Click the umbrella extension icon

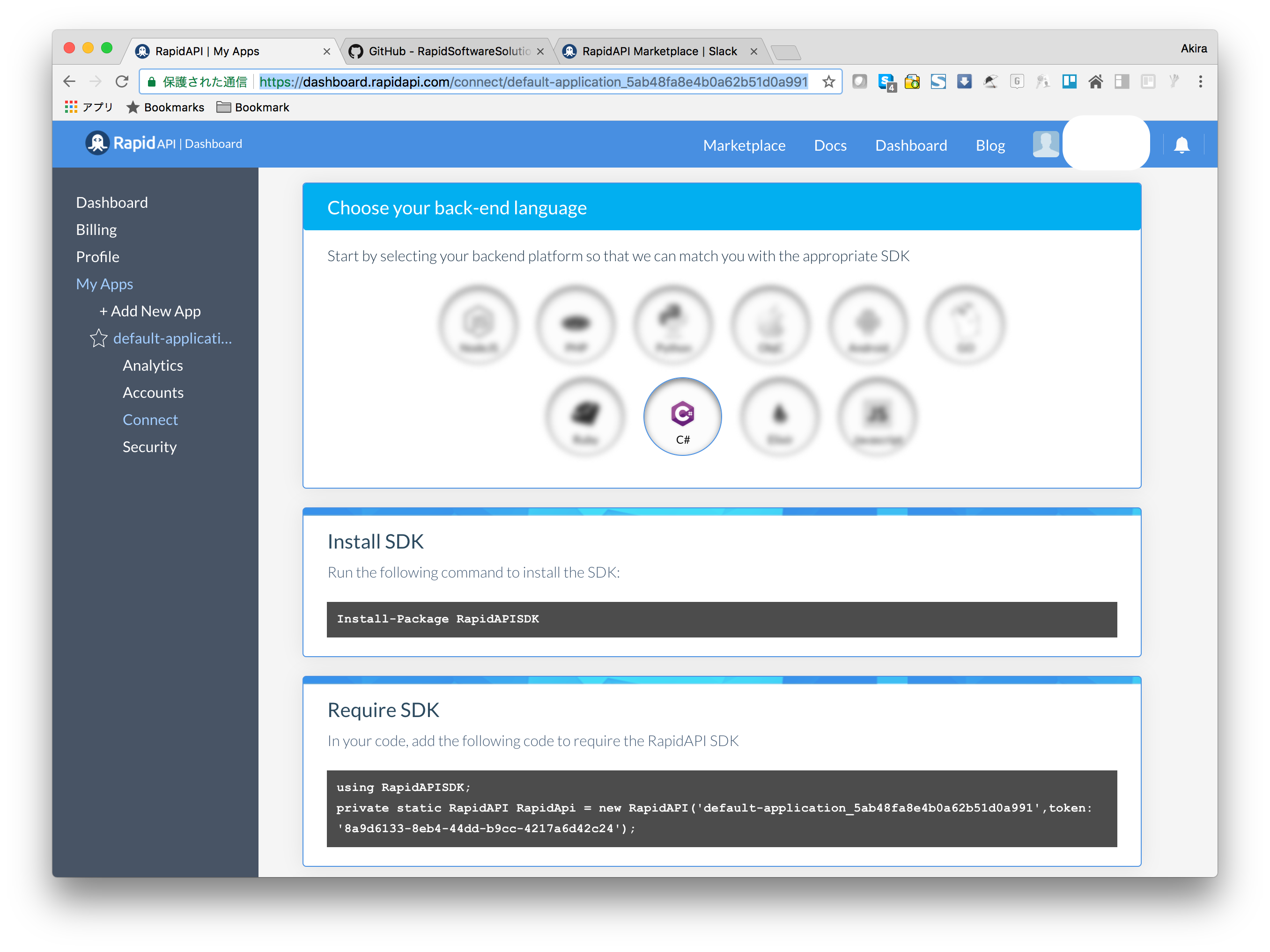tap(990, 81)
